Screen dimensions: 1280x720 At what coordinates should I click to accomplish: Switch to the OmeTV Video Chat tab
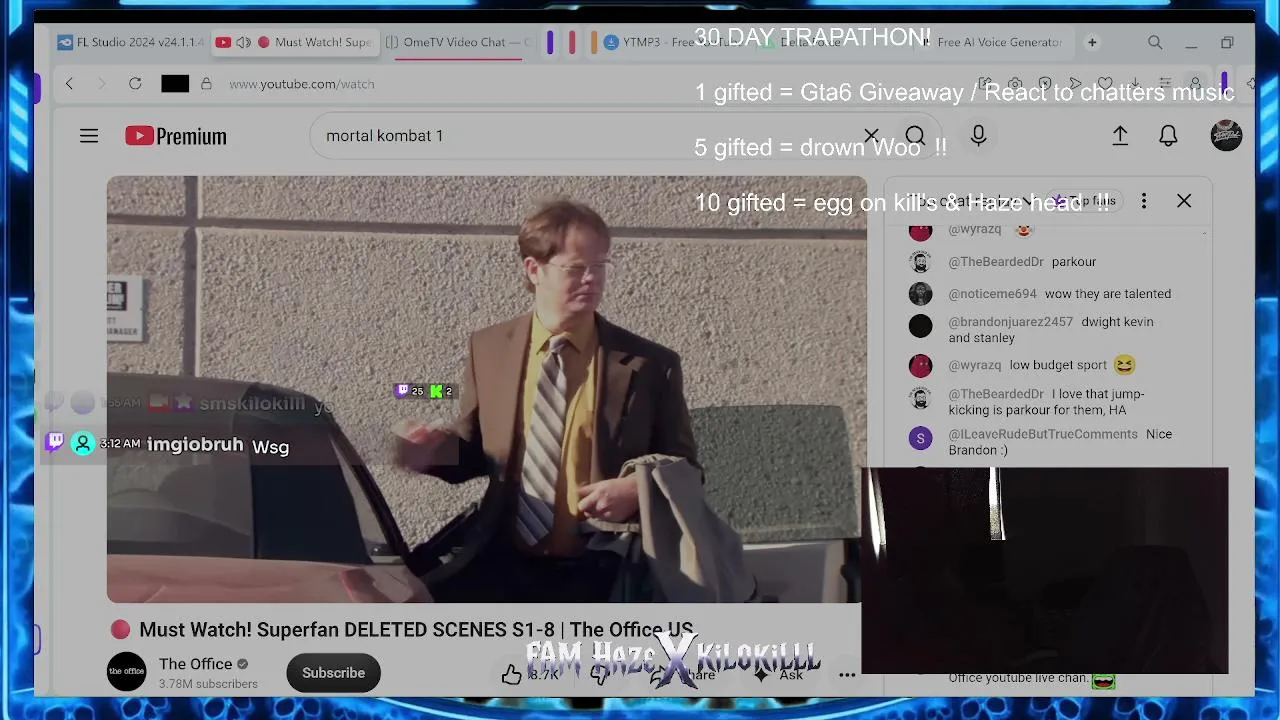pyautogui.click(x=458, y=43)
